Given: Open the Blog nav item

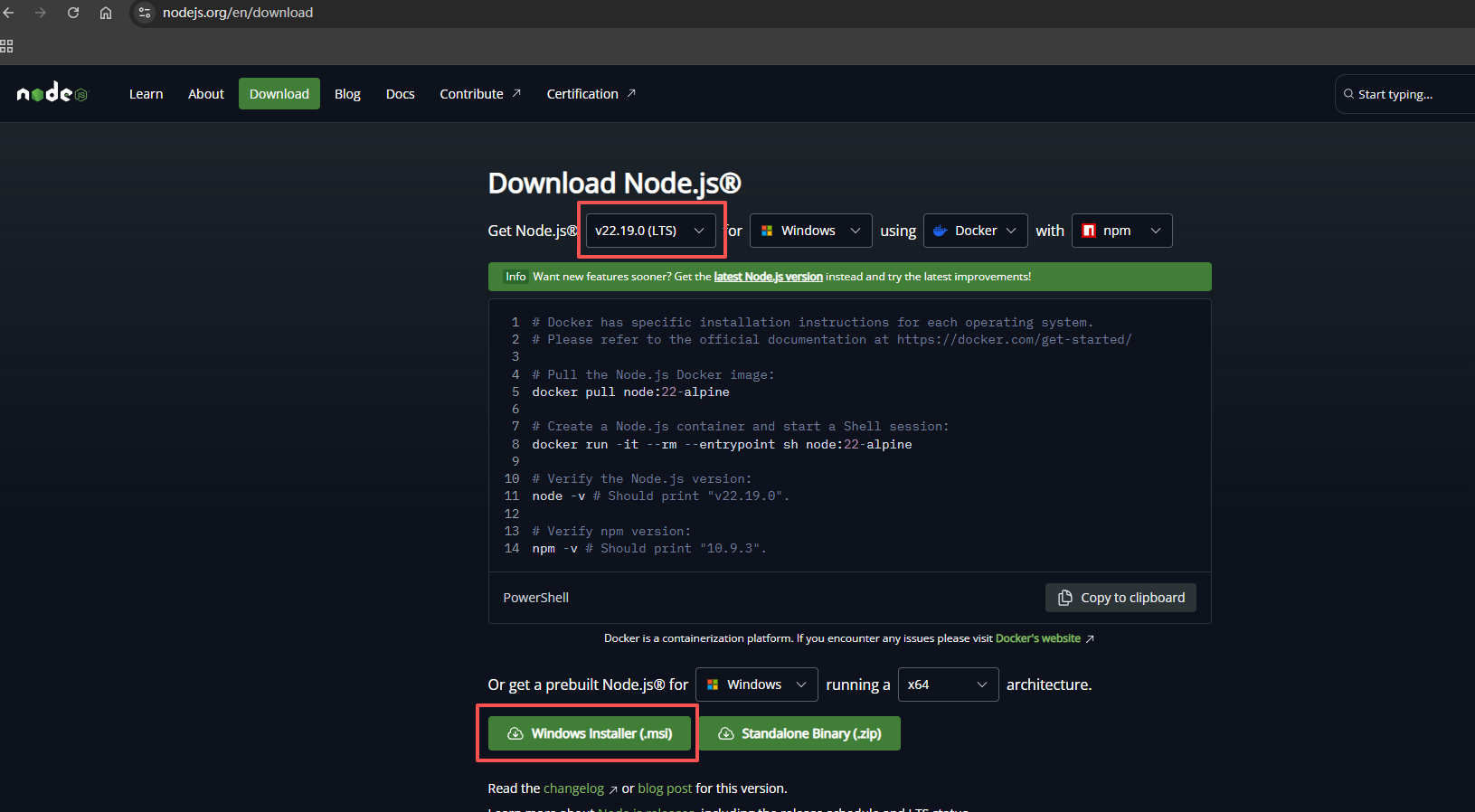Looking at the screenshot, I should point(347,94).
